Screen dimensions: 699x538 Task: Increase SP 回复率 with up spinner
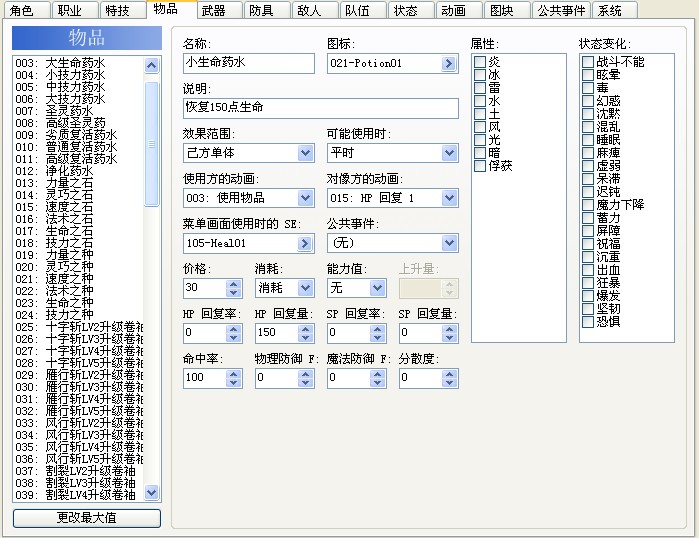(x=378, y=329)
